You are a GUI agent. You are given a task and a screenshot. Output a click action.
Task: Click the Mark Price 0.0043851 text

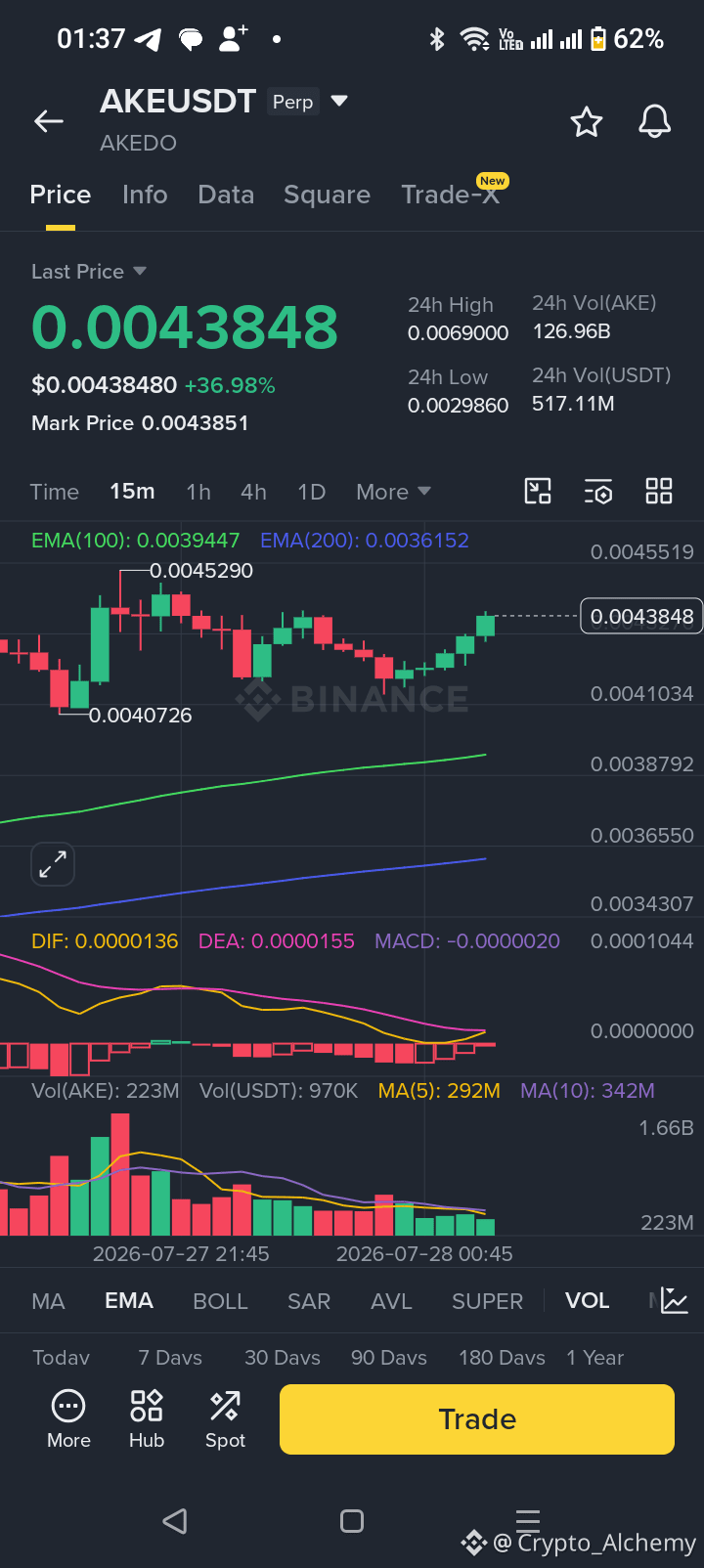click(140, 423)
